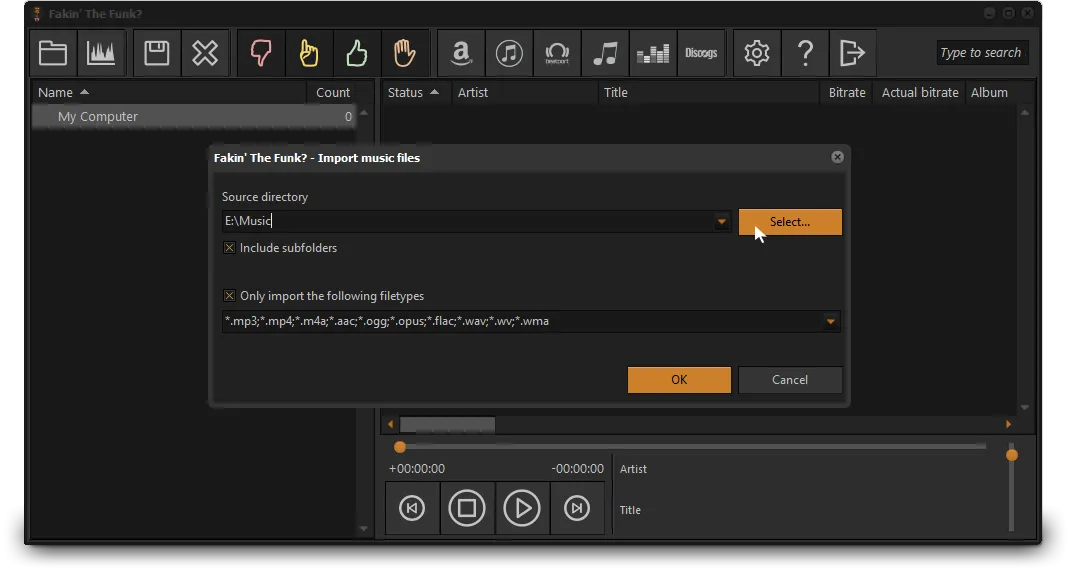The width and height of the screenshot is (1072, 572).
Task: Confirm import with the OK button
Action: pos(679,380)
